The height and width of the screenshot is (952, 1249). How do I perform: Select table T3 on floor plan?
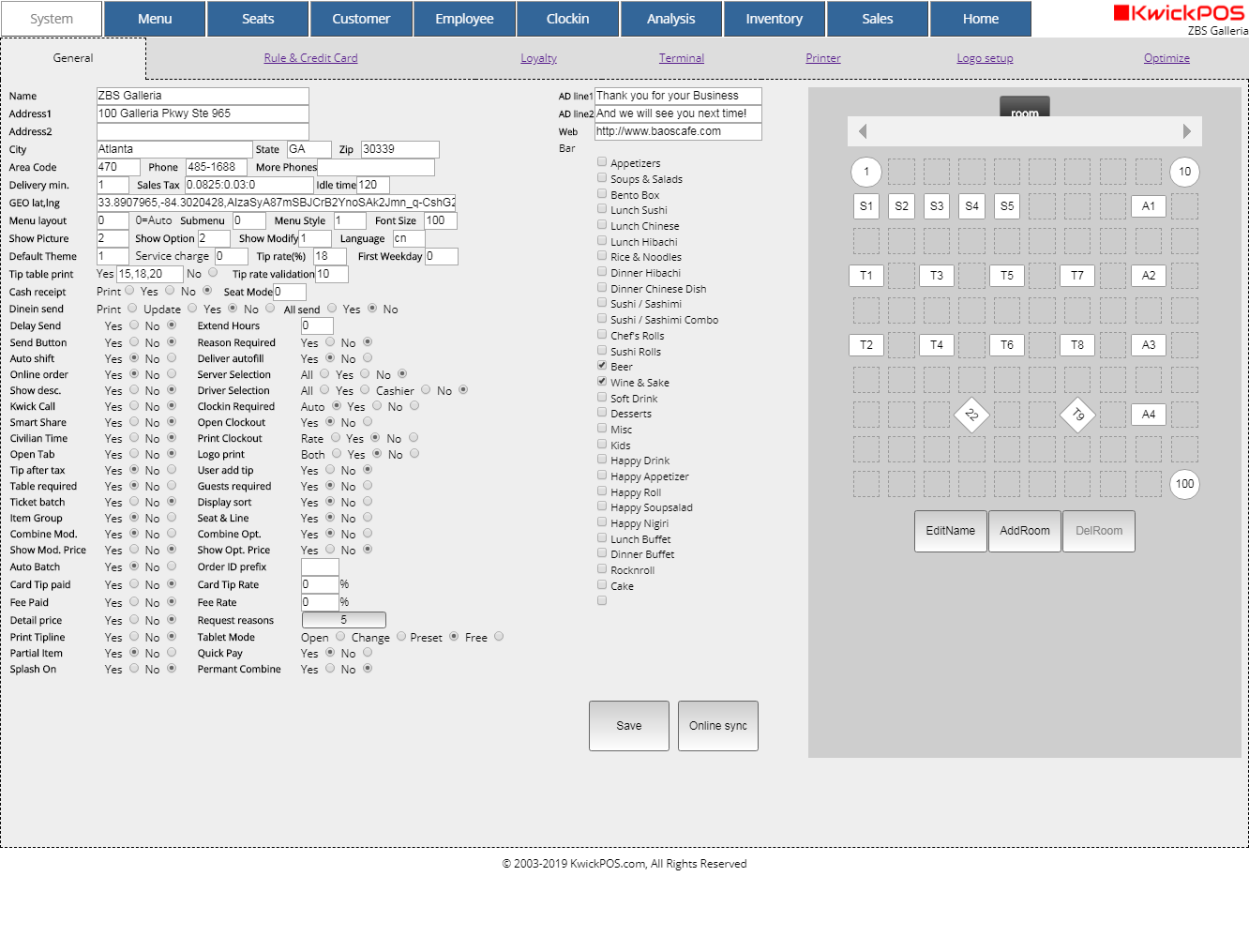(x=937, y=276)
